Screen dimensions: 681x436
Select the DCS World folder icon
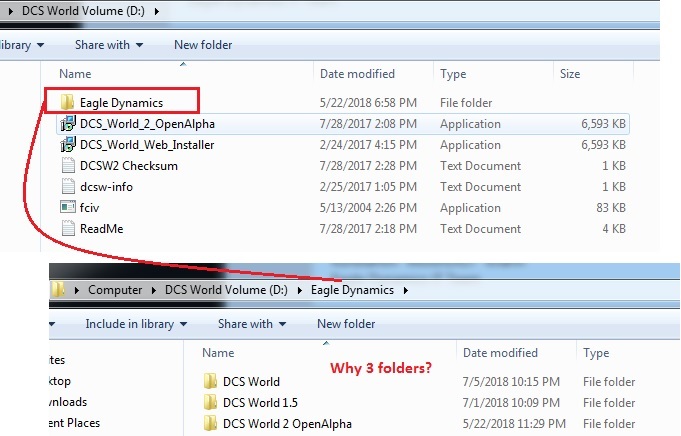(x=210, y=381)
